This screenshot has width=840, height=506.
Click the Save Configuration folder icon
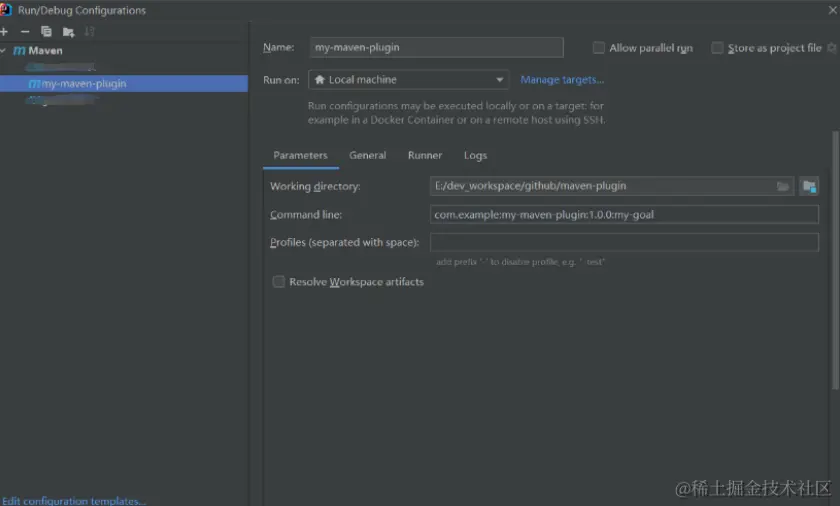68,31
